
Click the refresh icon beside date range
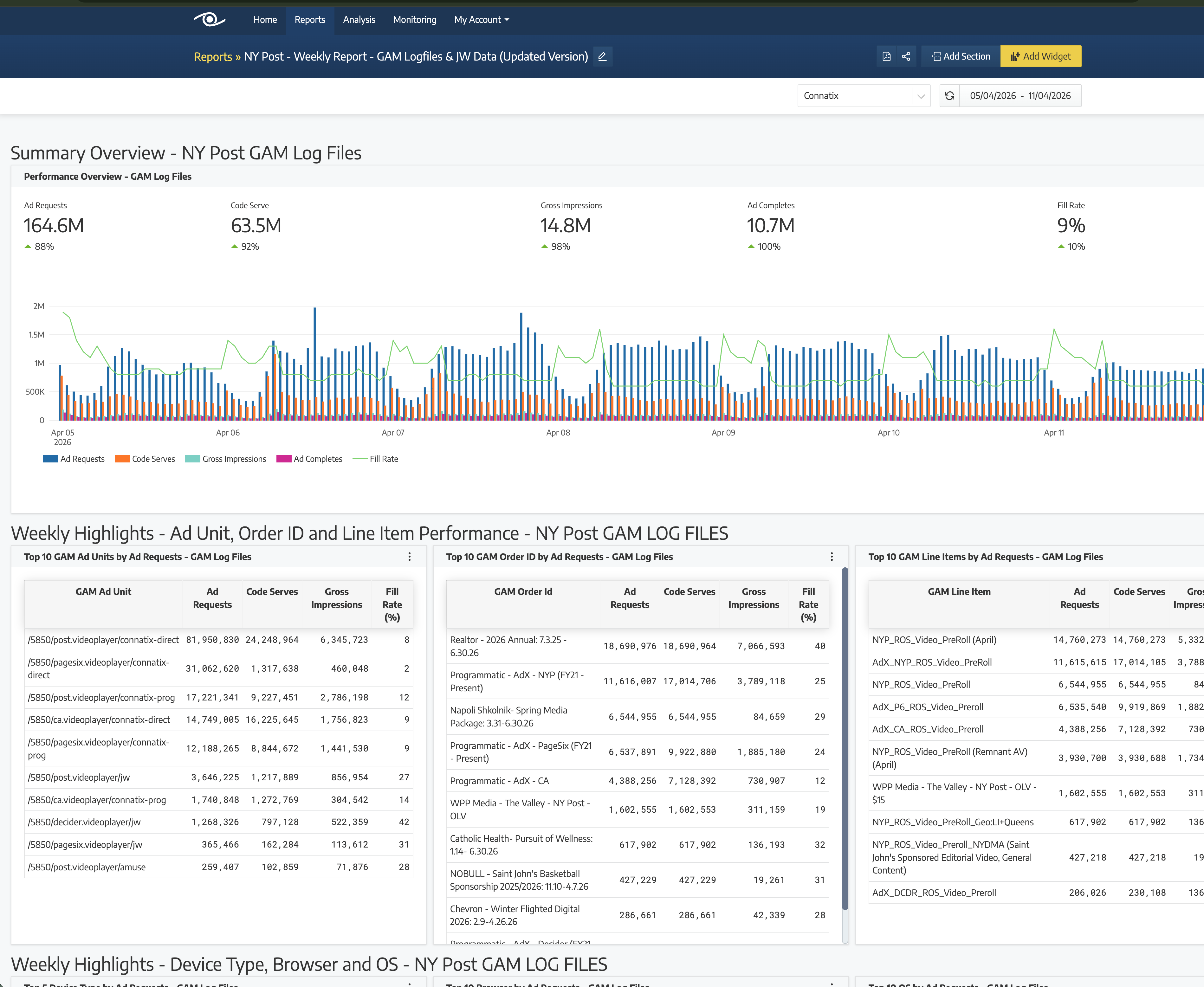[950, 95]
